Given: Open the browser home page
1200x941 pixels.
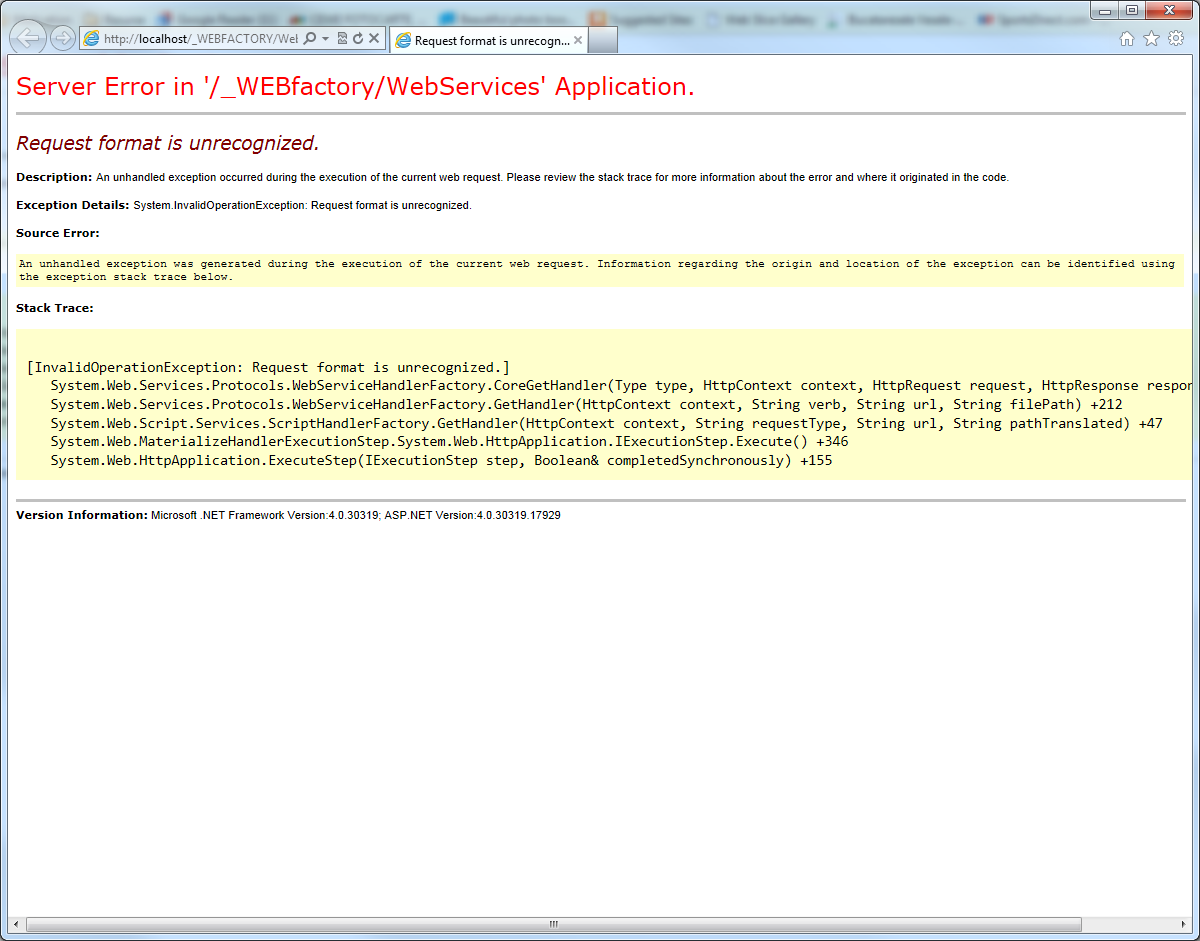Looking at the screenshot, I should (x=1126, y=37).
